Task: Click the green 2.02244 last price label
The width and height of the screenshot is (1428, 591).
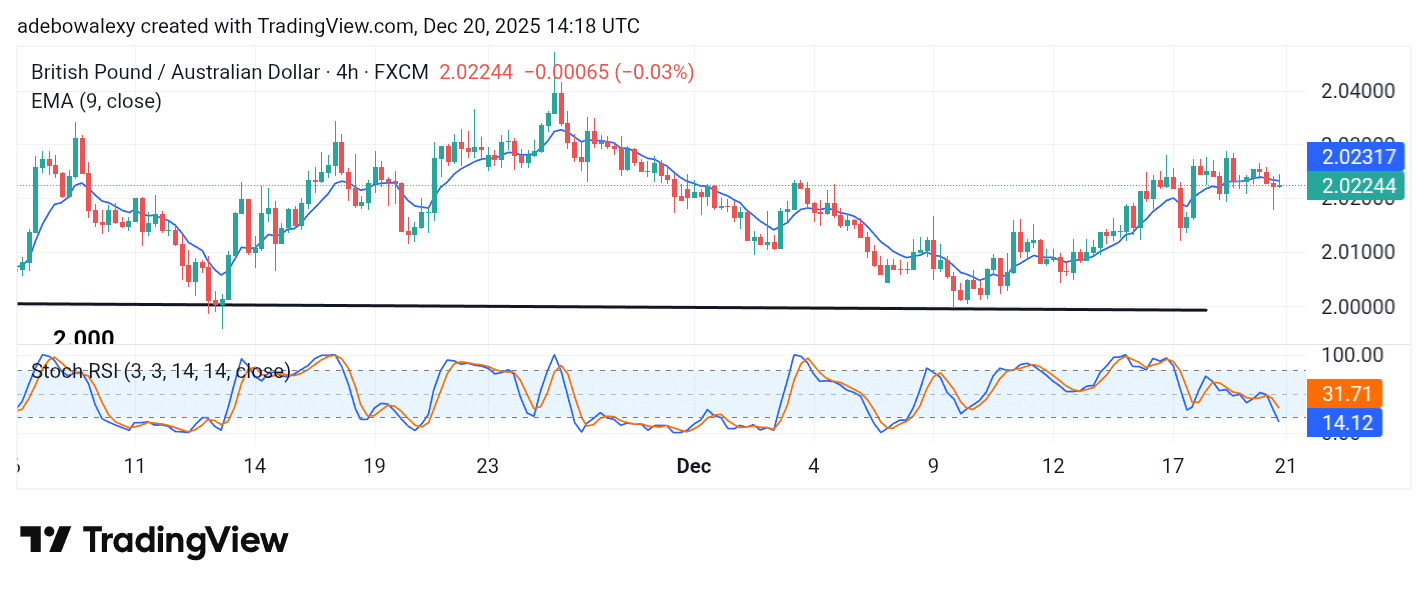Action: pyautogui.click(x=1355, y=186)
